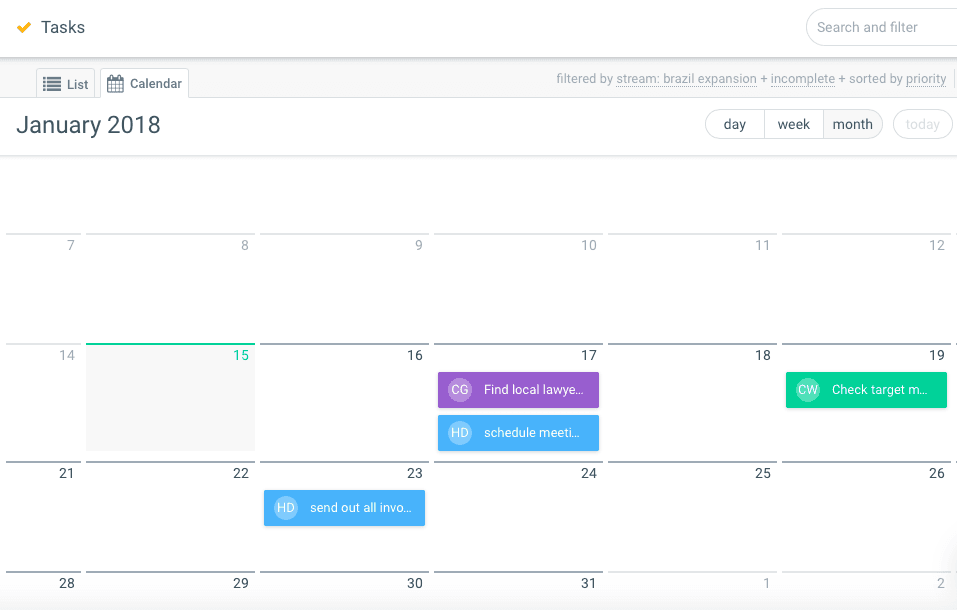Switch to day view
This screenshot has width=957, height=610.
pos(735,124)
